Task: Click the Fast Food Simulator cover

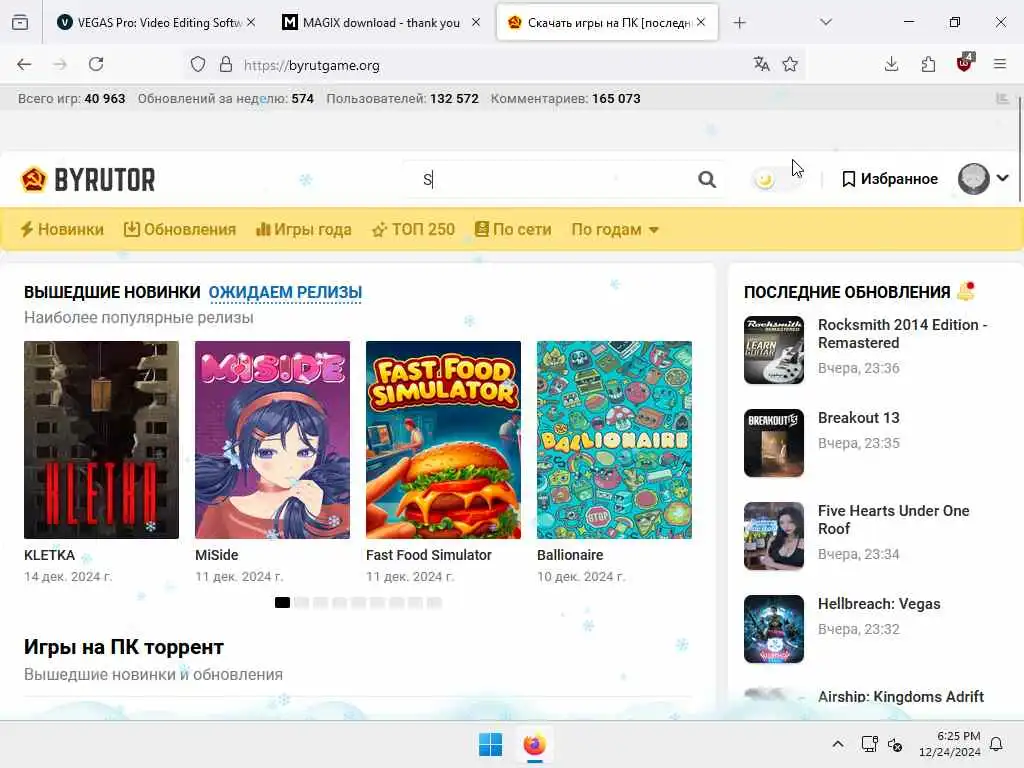Action: 443,440
